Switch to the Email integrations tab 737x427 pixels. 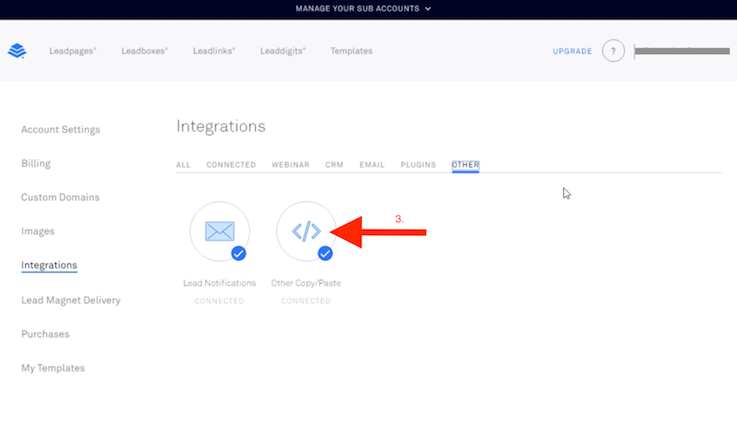[372, 165]
